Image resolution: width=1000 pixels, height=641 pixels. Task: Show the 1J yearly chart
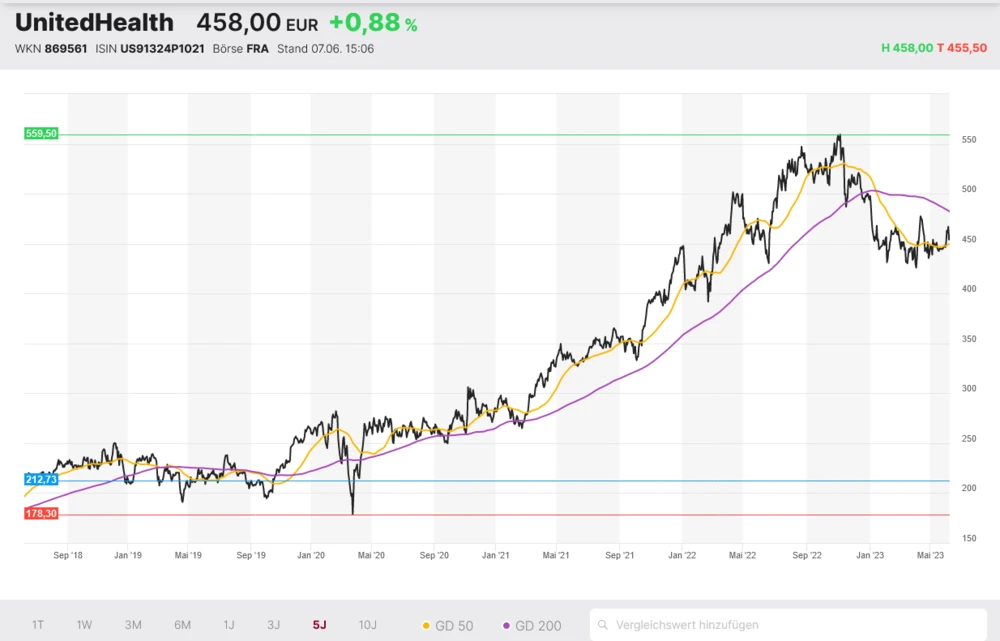pyautogui.click(x=229, y=625)
